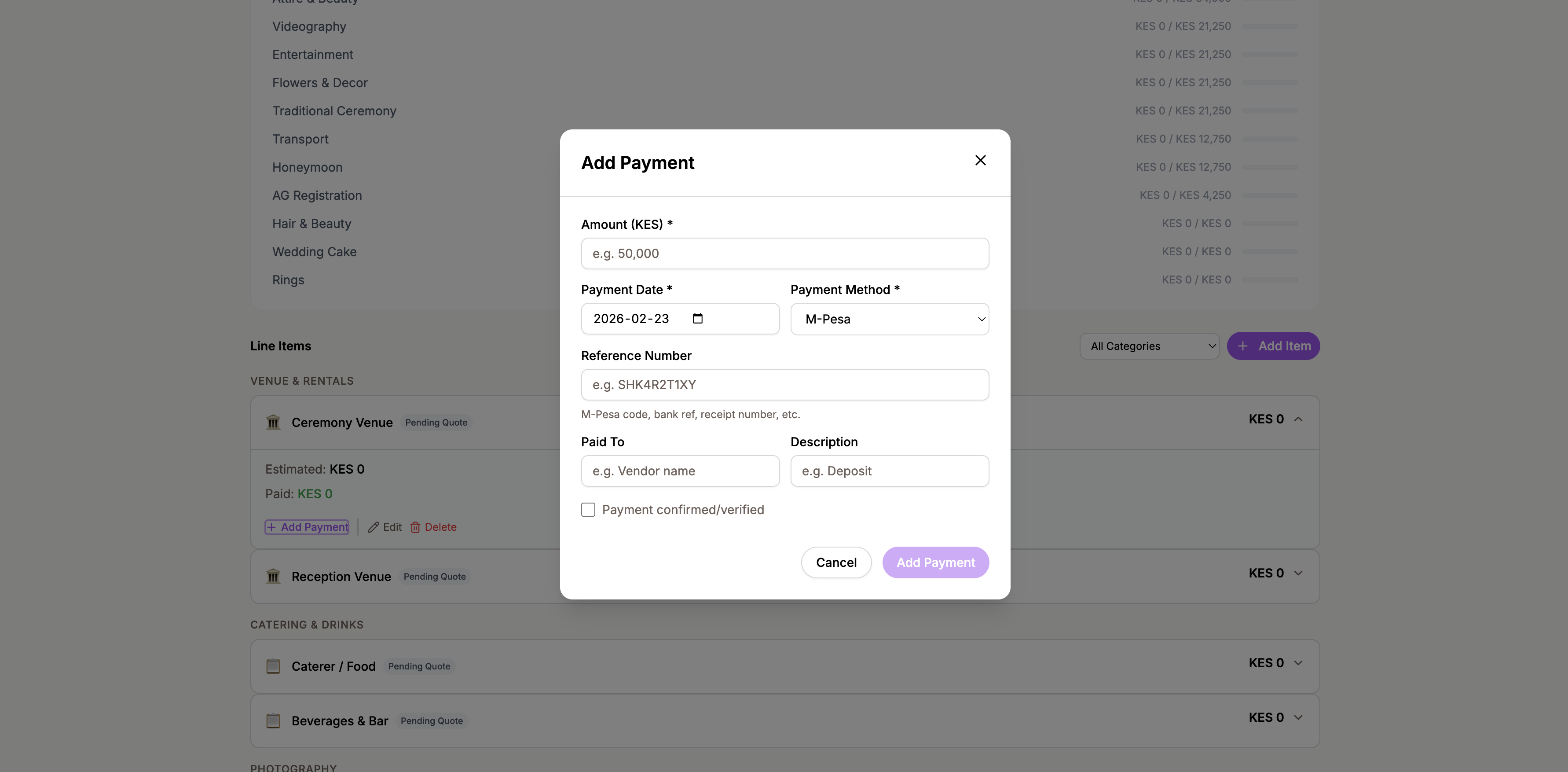
Task: Open the calendar icon in Payment Date field
Action: 698,318
